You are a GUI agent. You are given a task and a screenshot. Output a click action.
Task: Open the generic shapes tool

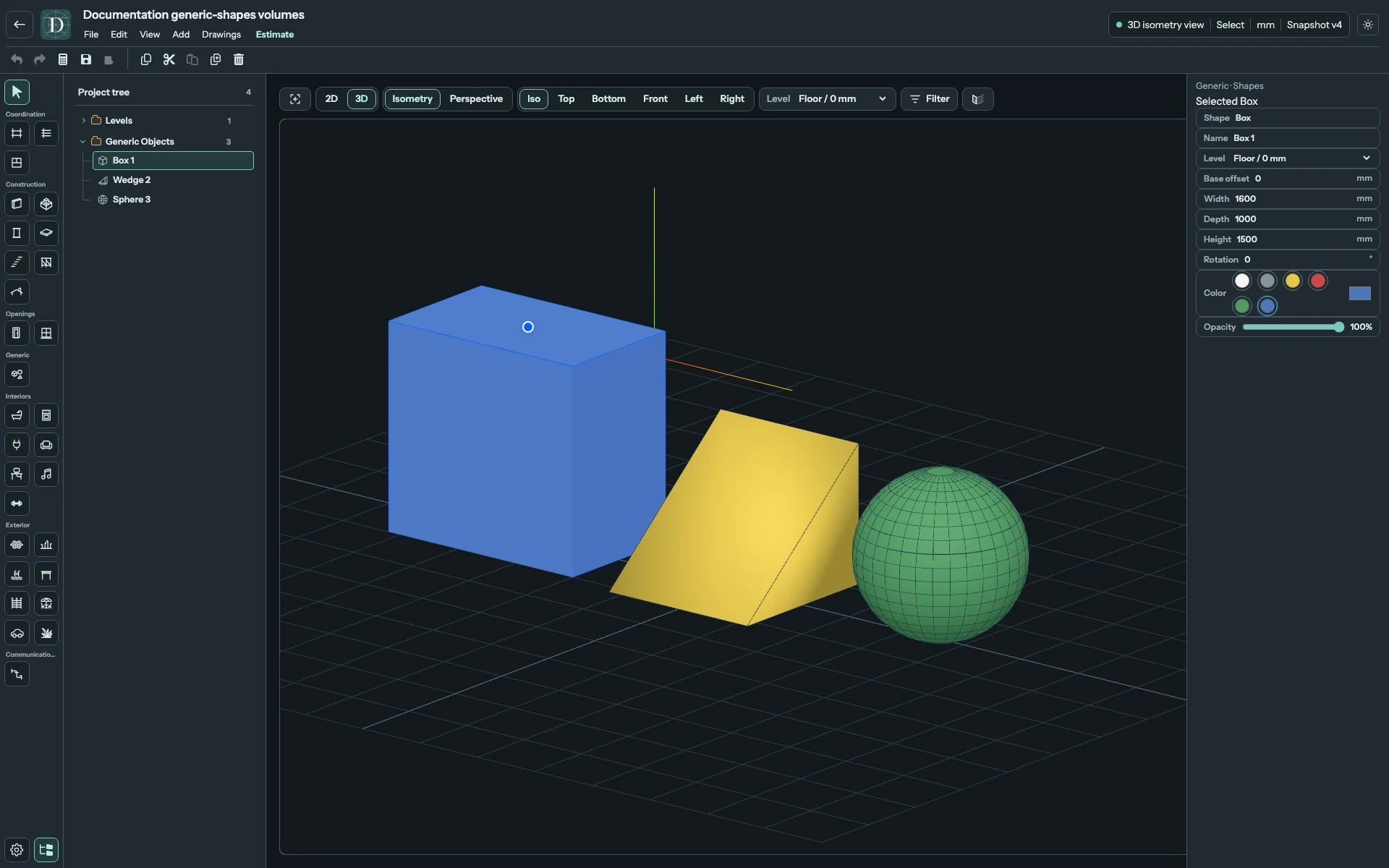[17, 375]
